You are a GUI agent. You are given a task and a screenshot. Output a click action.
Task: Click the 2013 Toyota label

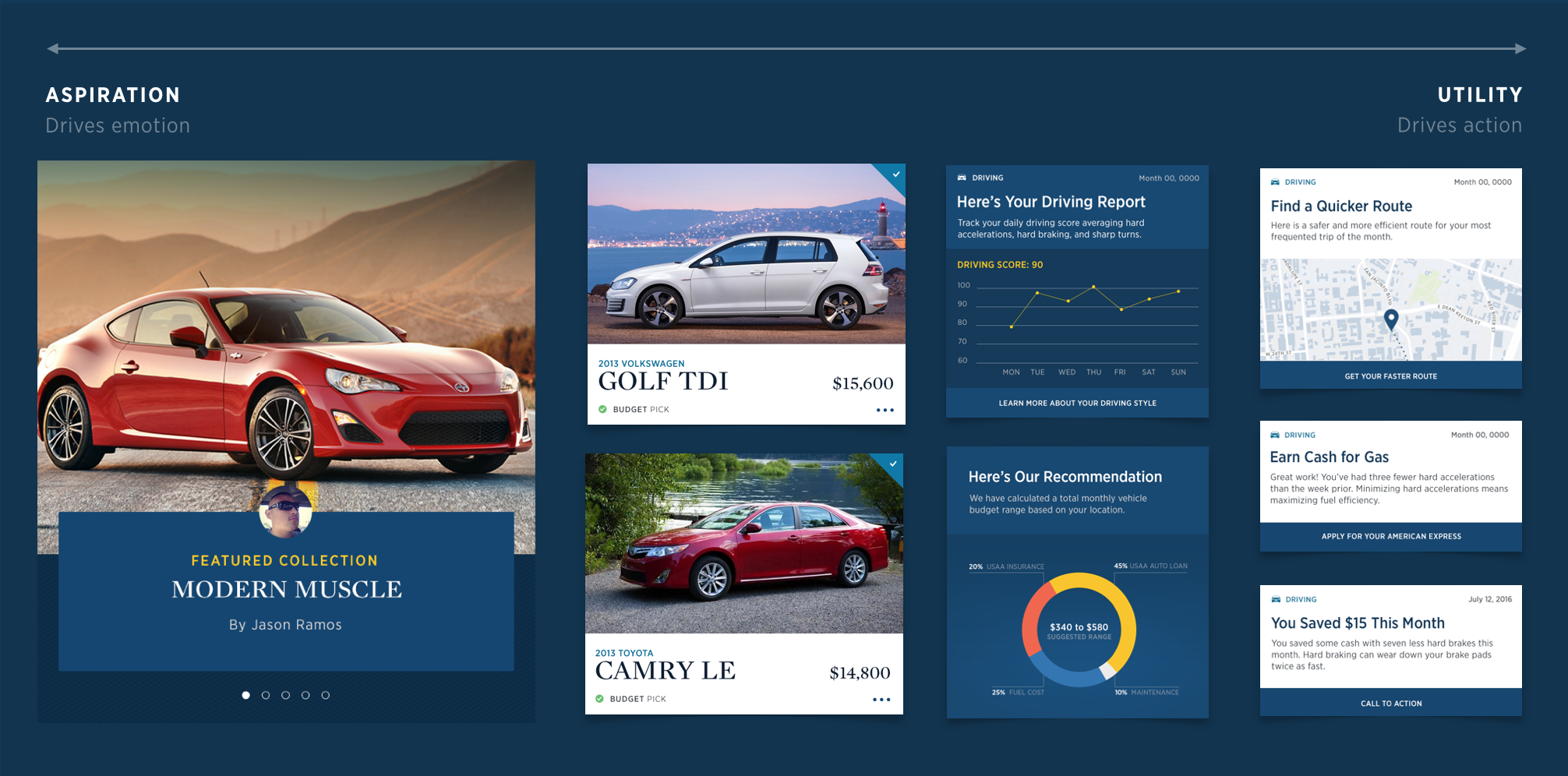pyautogui.click(x=624, y=653)
